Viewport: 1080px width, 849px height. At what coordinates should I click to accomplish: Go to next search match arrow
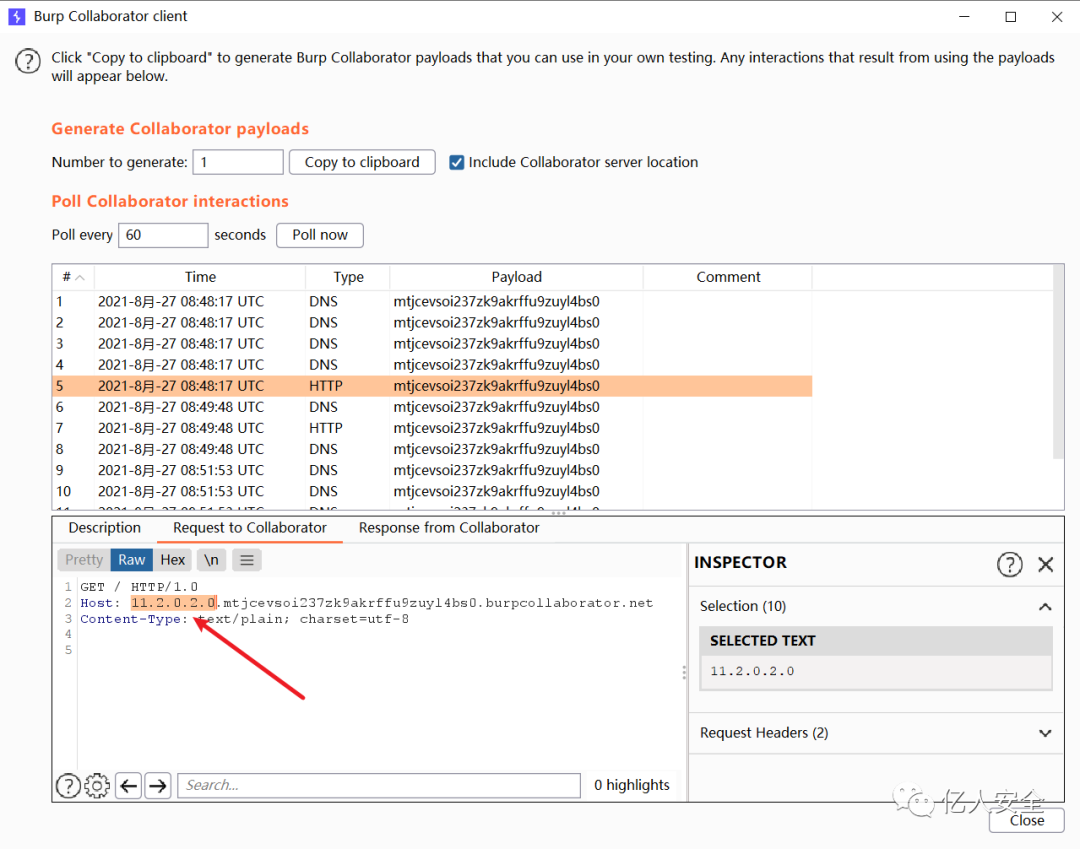tap(158, 785)
